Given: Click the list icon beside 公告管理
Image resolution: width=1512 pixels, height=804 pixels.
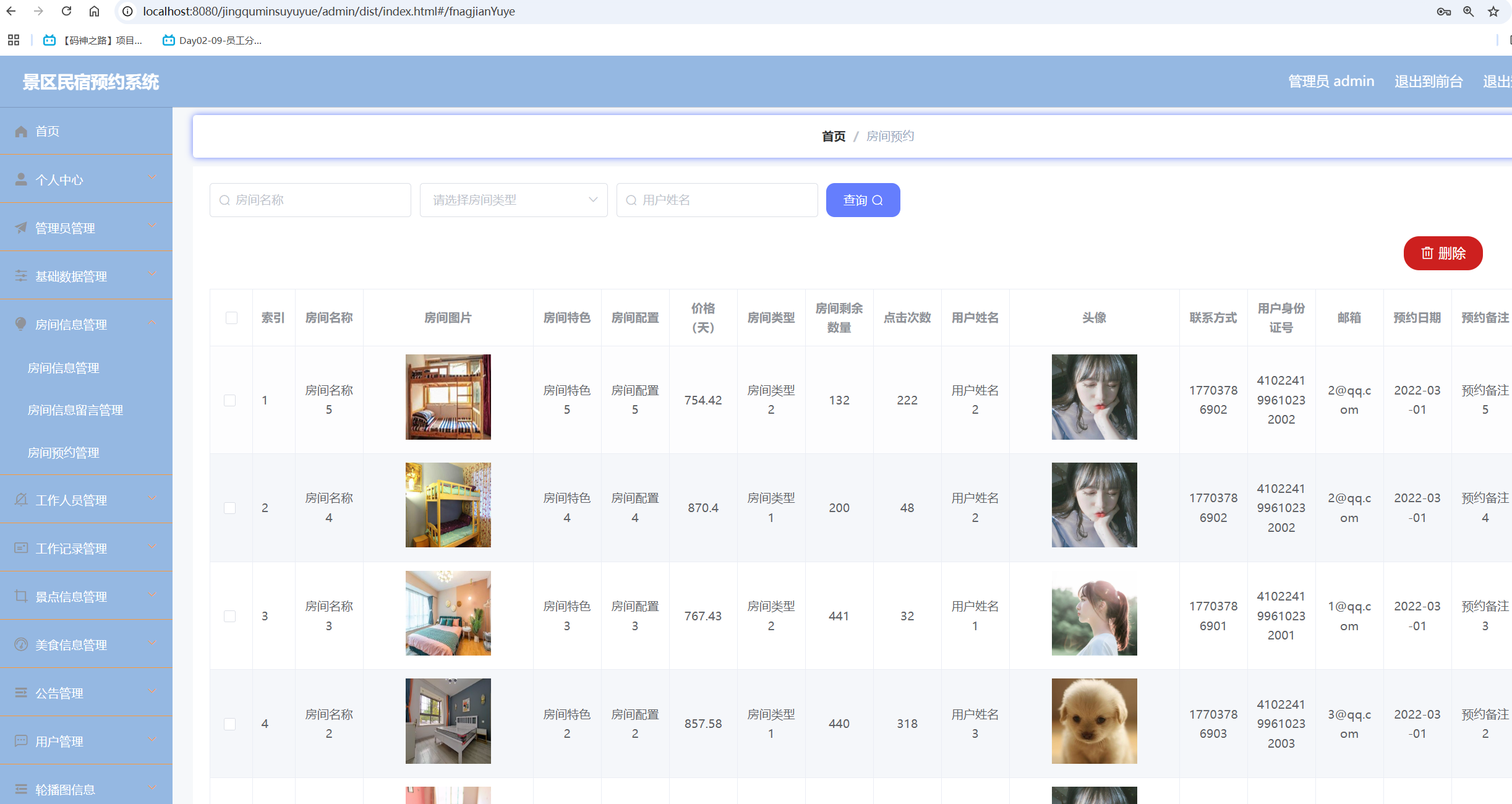Looking at the screenshot, I should (x=21, y=693).
